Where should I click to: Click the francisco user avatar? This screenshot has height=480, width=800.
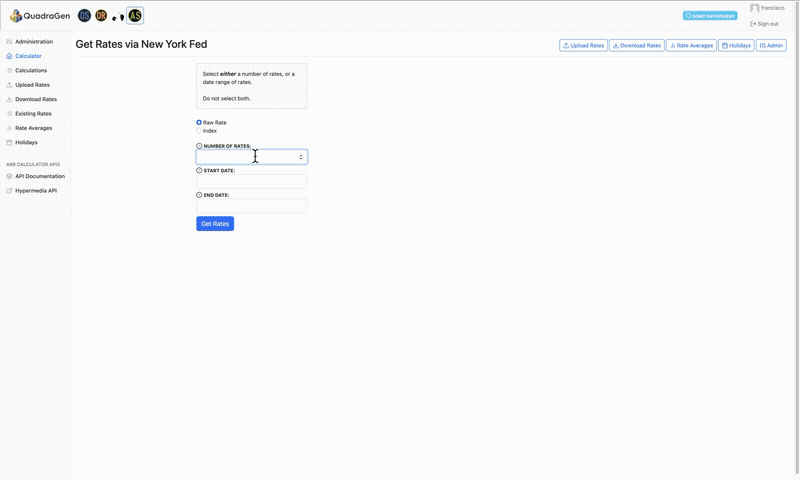pyautogui.click(x=755, y=8)
